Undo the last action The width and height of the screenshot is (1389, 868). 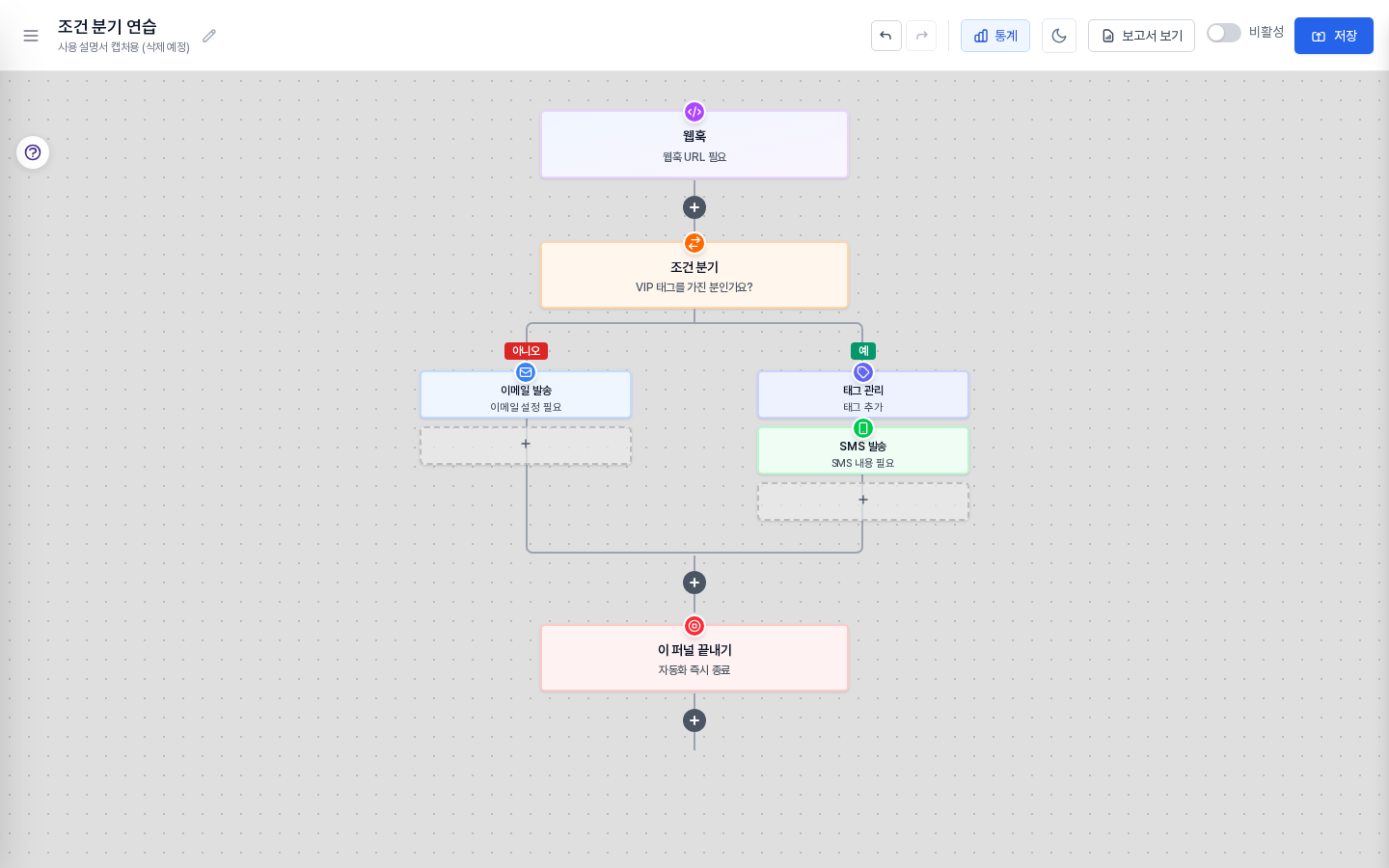pos(885,36)
